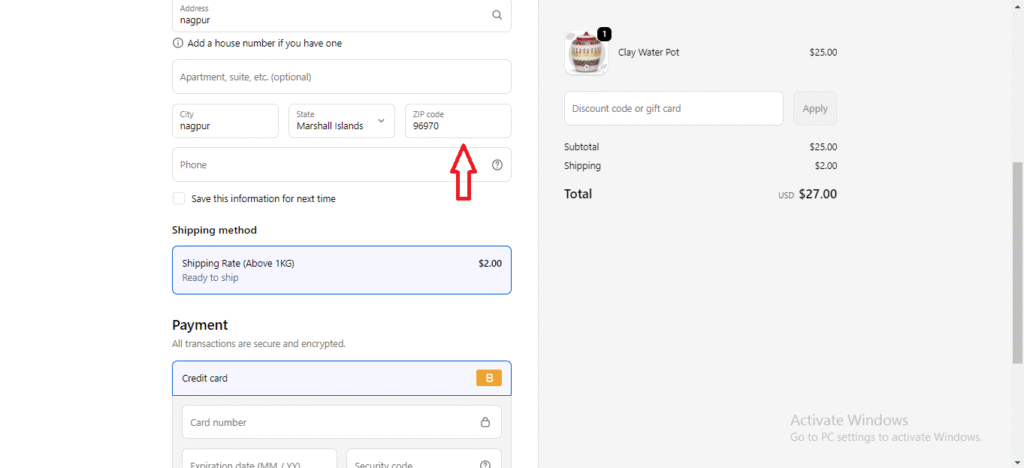Open the help icon in the Phone field
Image resolution: width=1024 pixels, height=468 pixels.
[x=497, y=165]
